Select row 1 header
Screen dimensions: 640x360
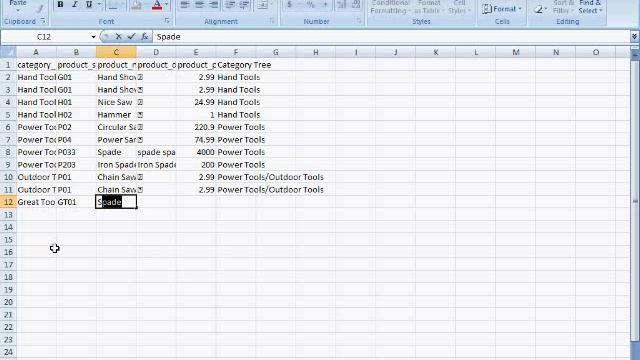pyautogui.click(x=8, y=65)
